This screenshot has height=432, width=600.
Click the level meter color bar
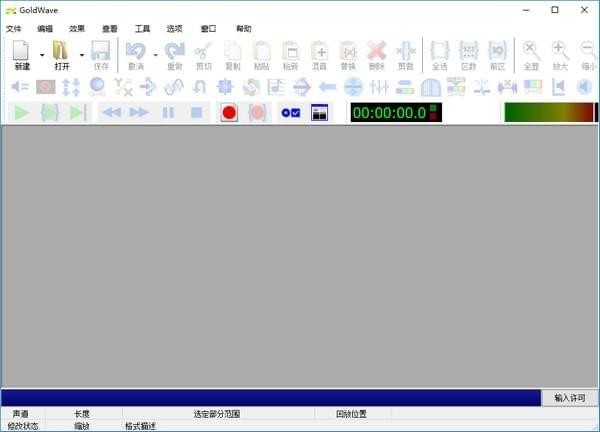550,113
